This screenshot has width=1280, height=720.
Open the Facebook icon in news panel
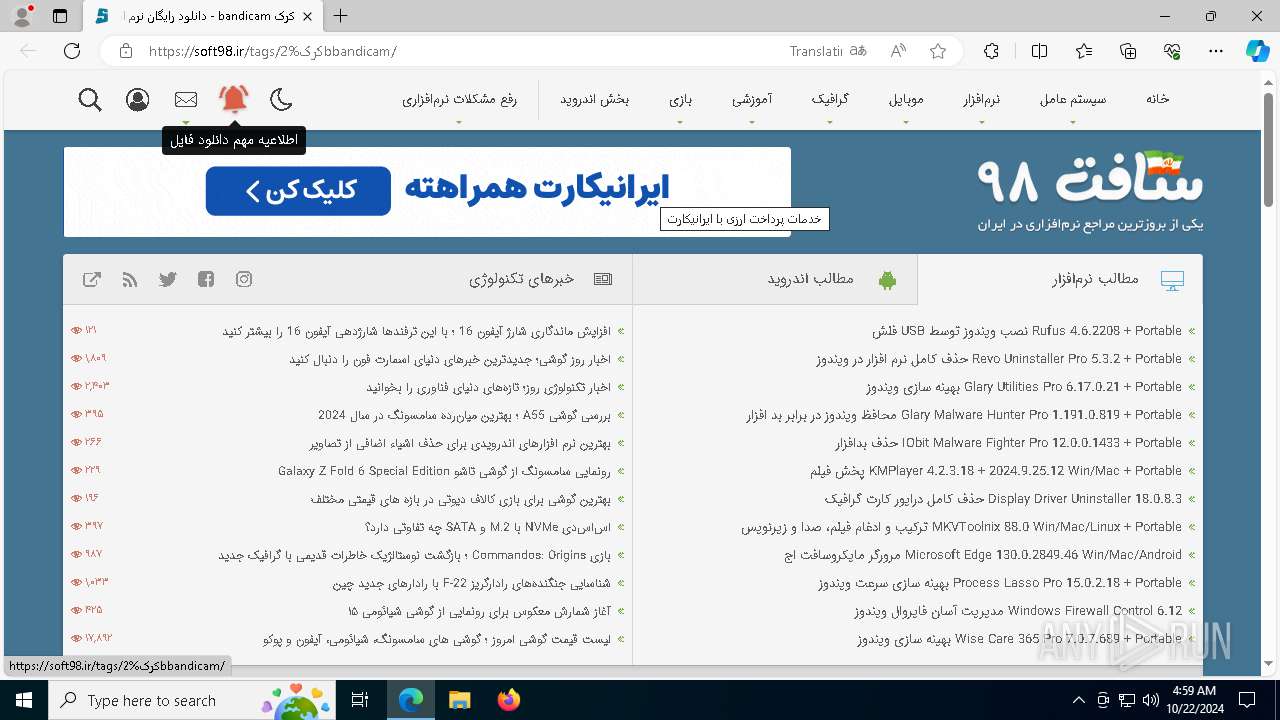206,280
